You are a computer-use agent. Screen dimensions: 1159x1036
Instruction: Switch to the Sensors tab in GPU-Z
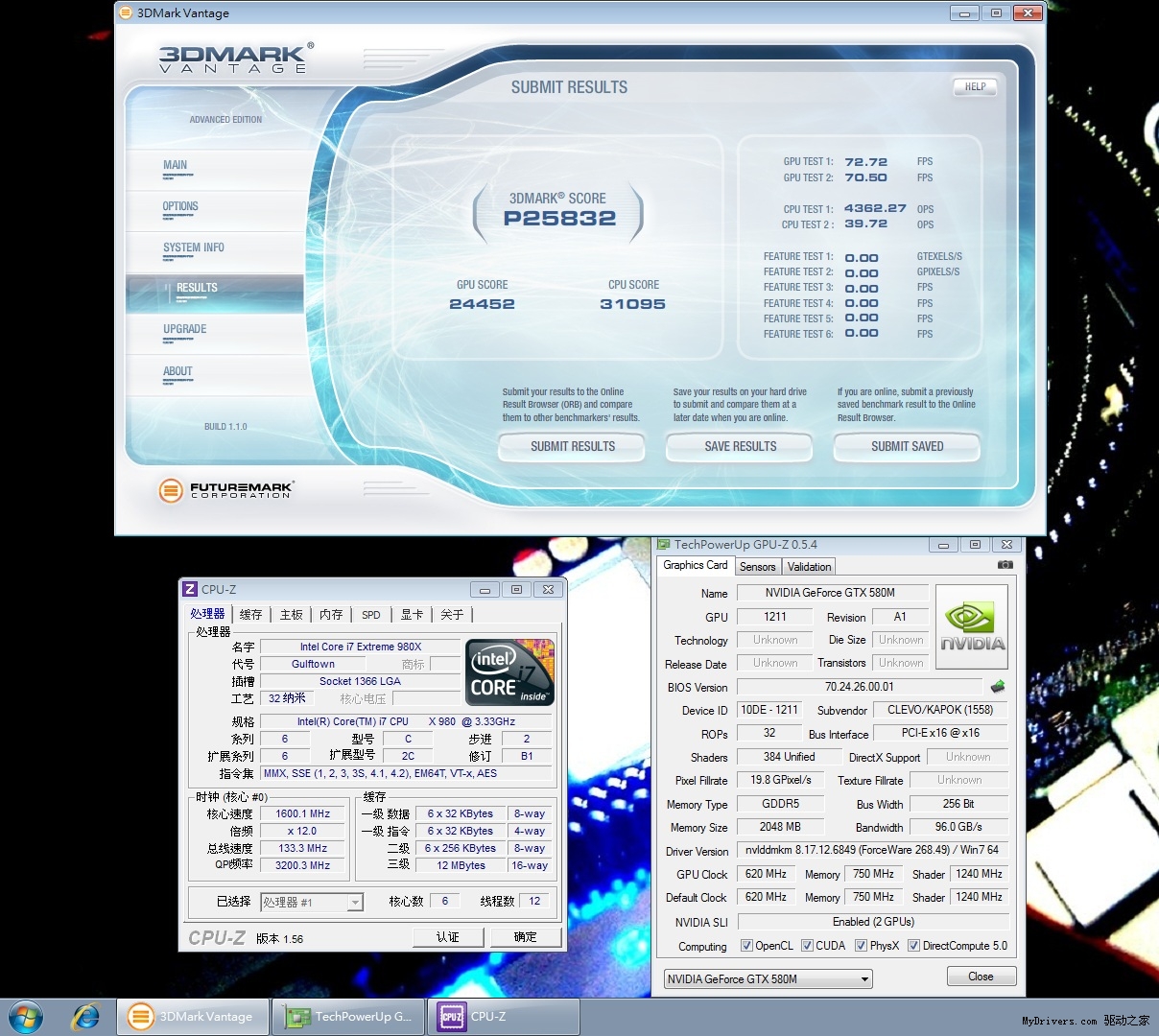757,567
